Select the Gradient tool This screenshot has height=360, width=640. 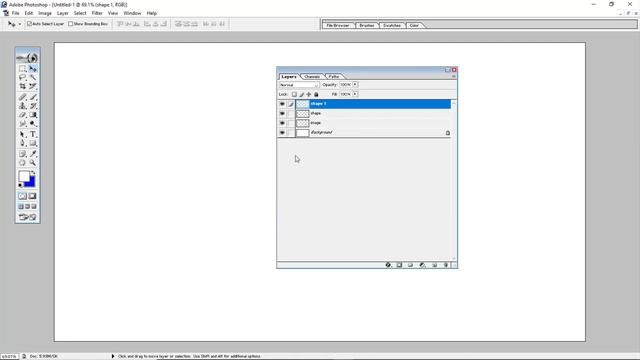[33, 115]
